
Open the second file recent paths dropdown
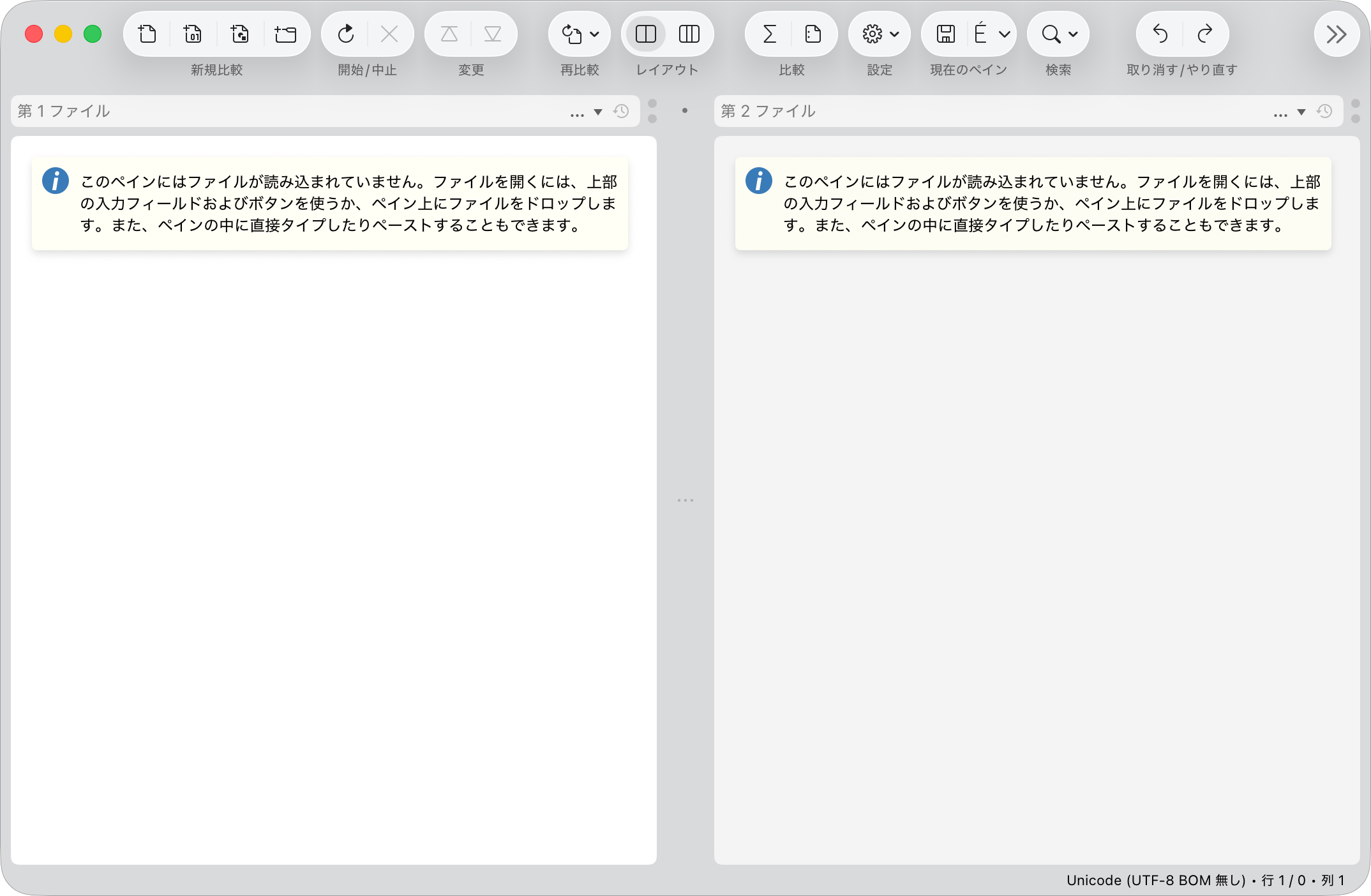(1301, 112)
